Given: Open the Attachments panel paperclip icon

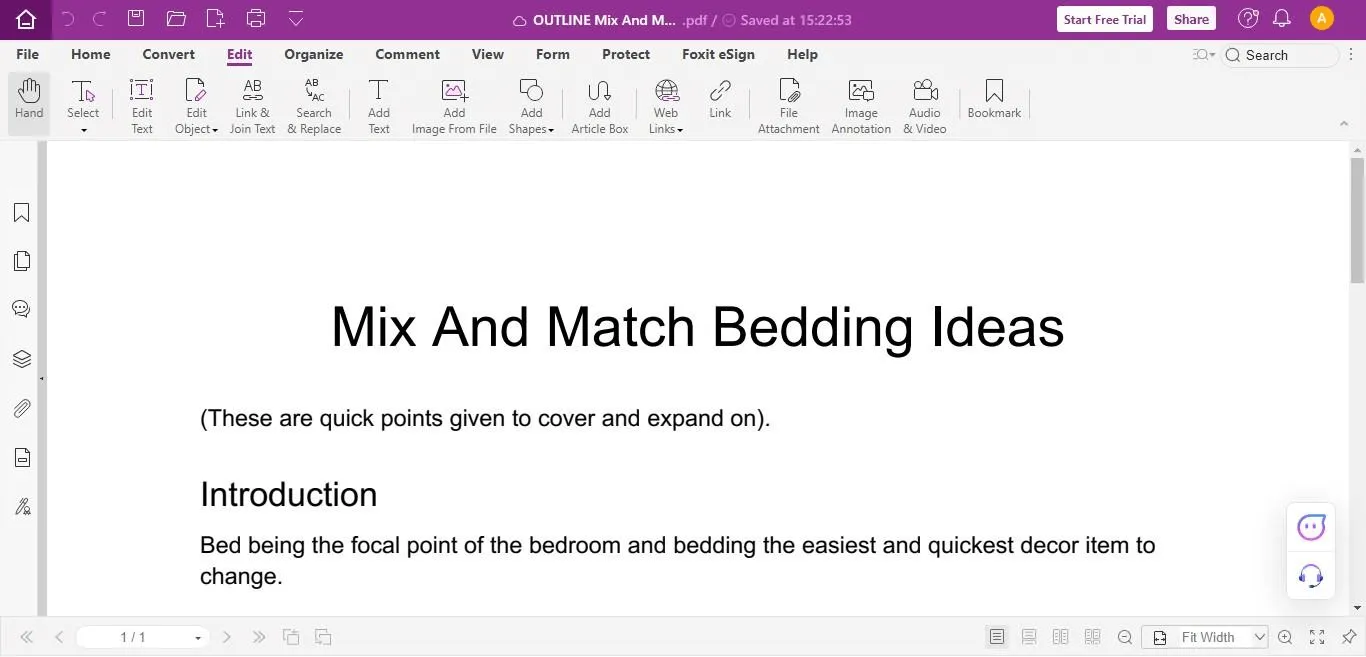Looking at the screenshot, I should click(21, 408).
